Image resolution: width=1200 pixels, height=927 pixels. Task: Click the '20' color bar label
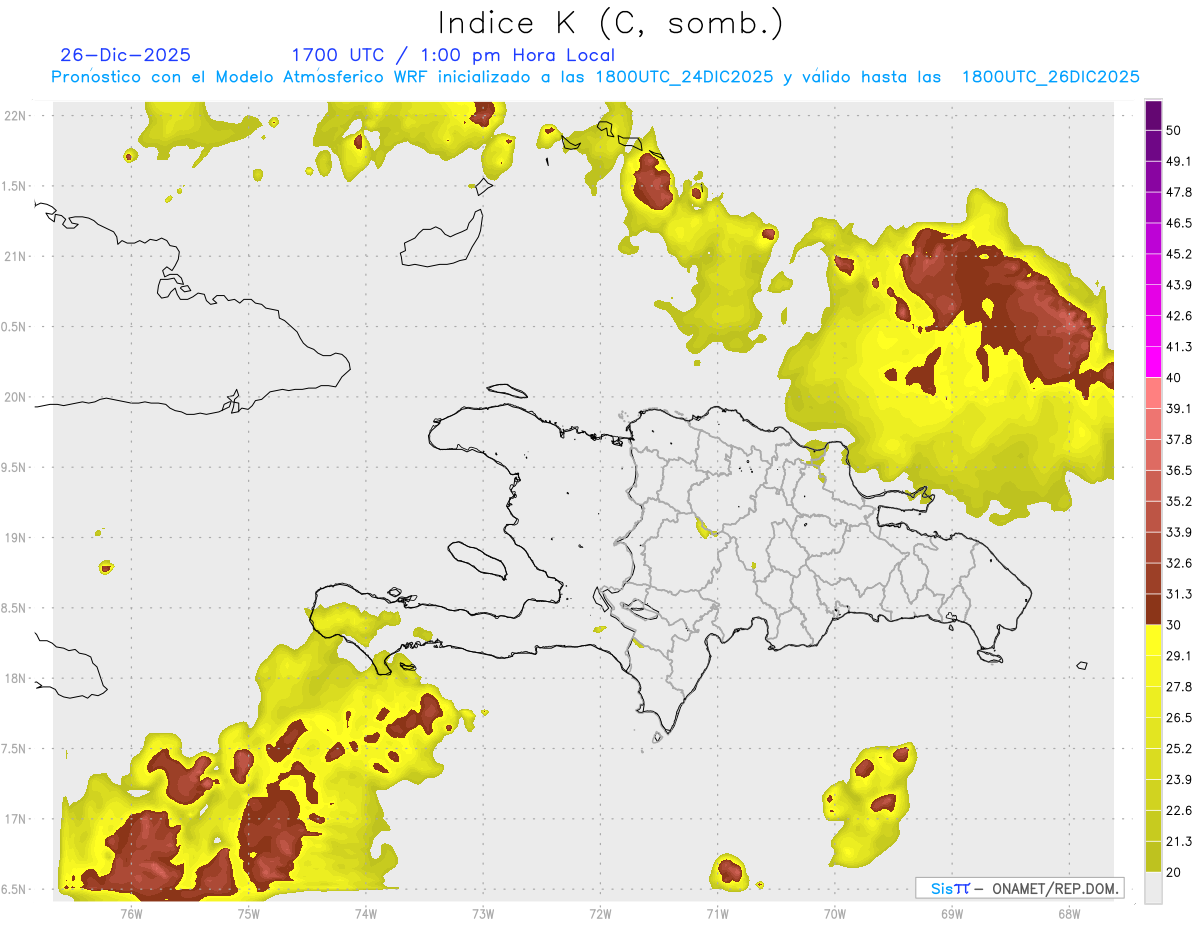(x=1174, y=872)
